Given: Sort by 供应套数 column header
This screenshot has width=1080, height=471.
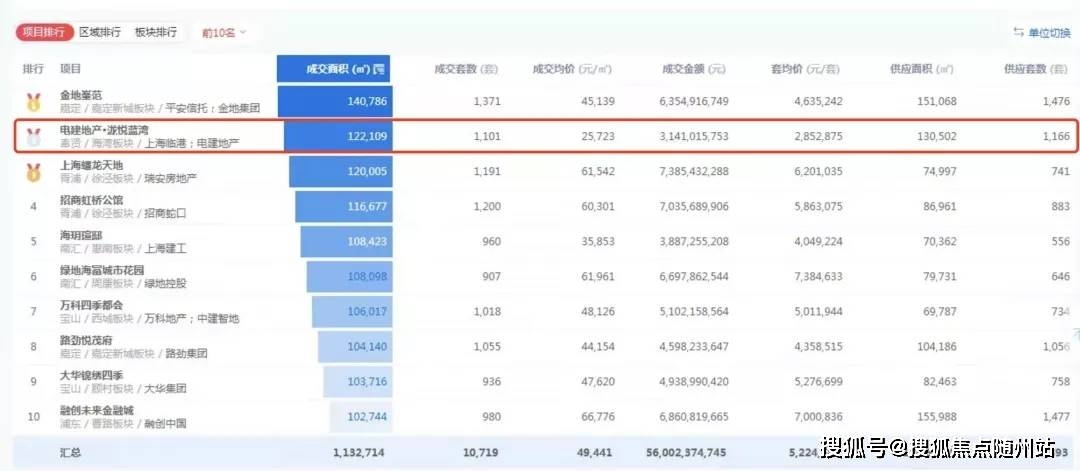Looking at the screenshot, I should (1037, 69).
